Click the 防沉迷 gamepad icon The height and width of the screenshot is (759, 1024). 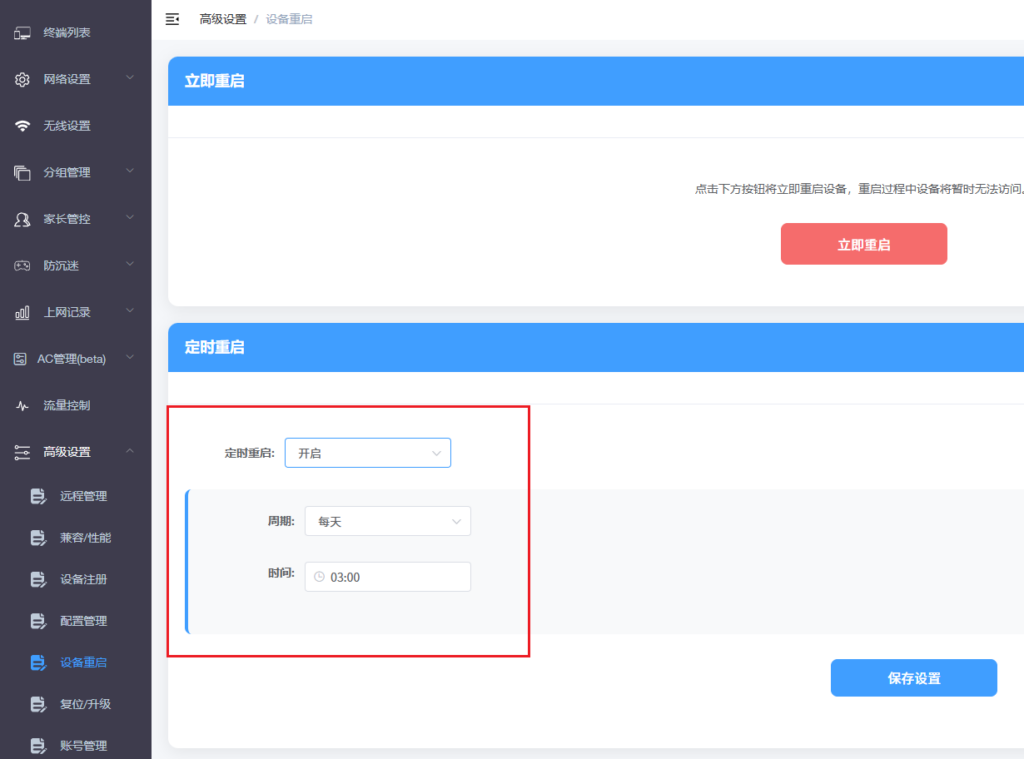(22, 266)
